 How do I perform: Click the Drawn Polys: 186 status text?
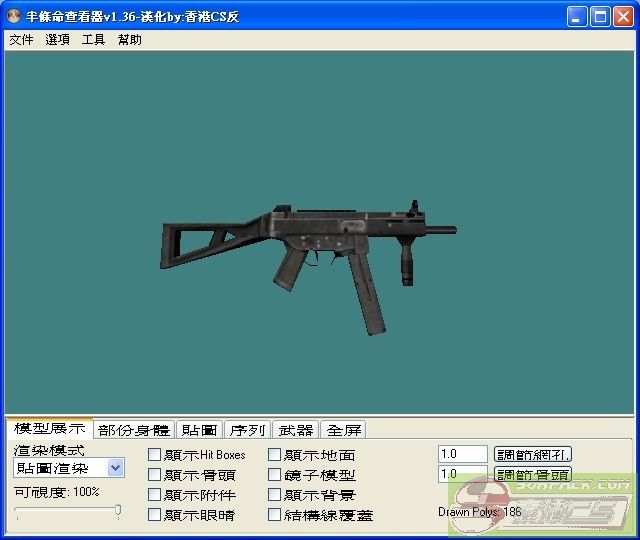point(480,512)
